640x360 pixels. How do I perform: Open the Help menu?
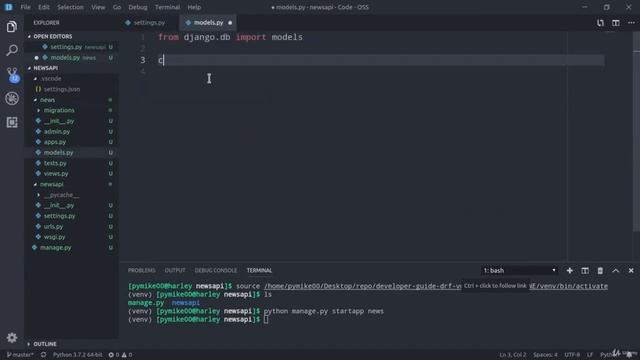pyautogui.click(x=194, y=7)
